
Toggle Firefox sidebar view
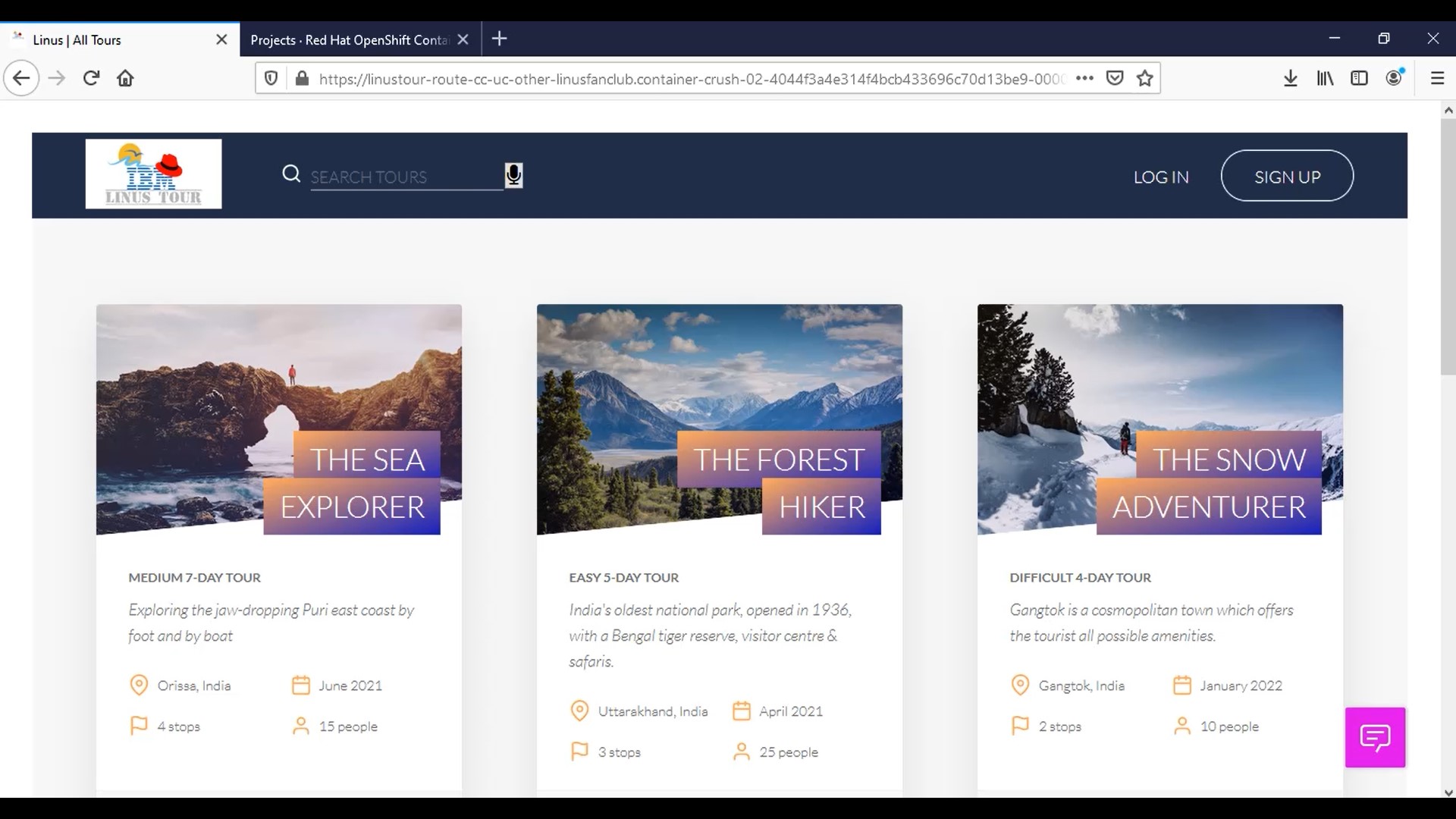point(1359,78)
